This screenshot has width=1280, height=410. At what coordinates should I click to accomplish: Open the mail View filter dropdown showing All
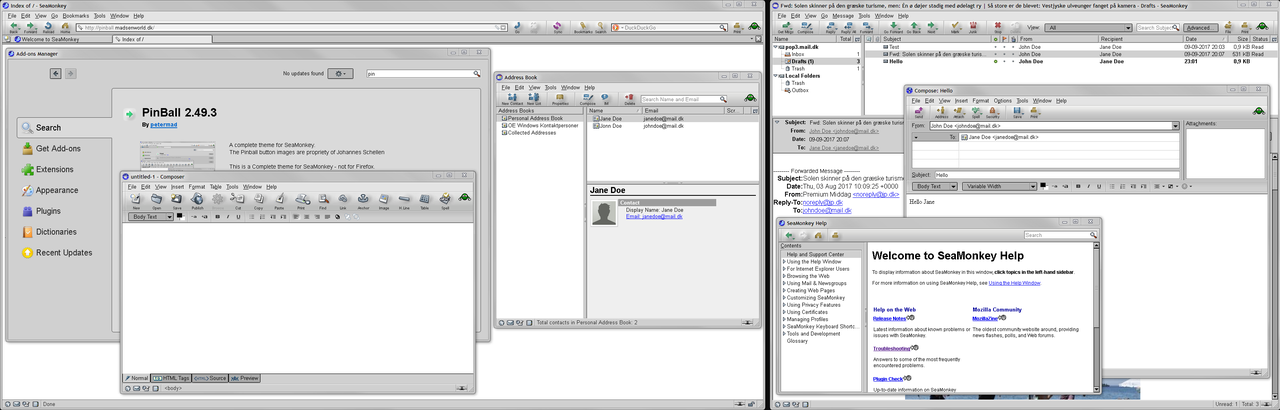click(1087, 28)
